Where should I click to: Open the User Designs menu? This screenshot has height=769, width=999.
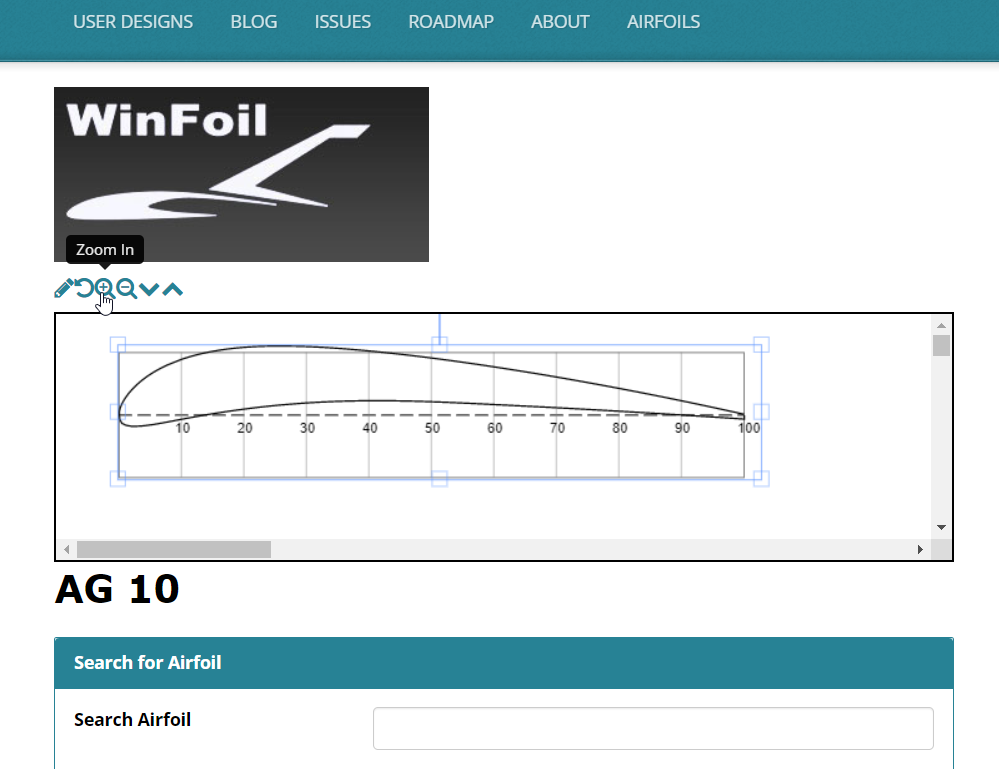(133, 22)
